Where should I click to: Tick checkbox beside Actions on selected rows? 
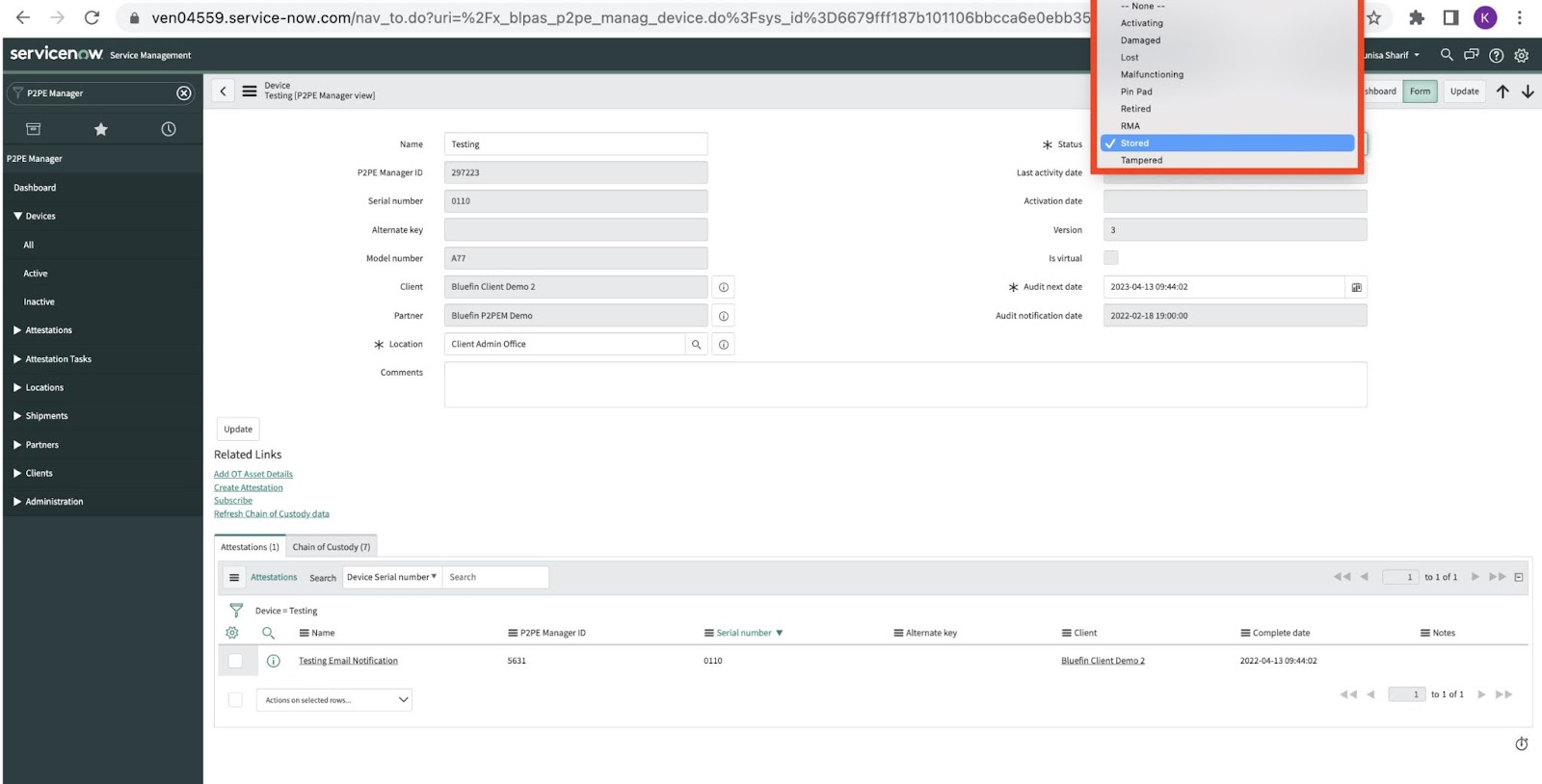pyautogui.click(x=235, y=700)
